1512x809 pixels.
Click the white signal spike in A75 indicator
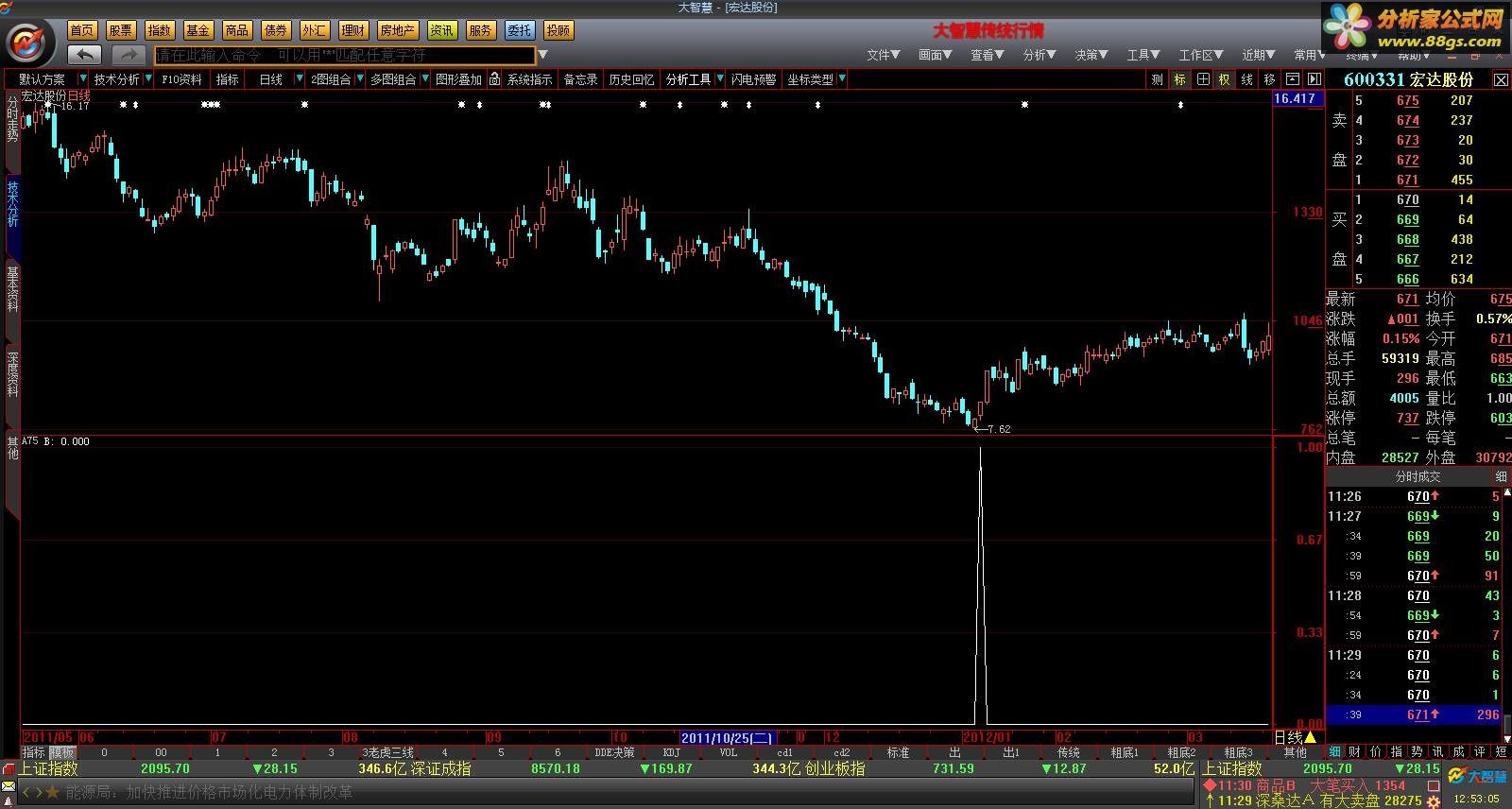(981, 586)
